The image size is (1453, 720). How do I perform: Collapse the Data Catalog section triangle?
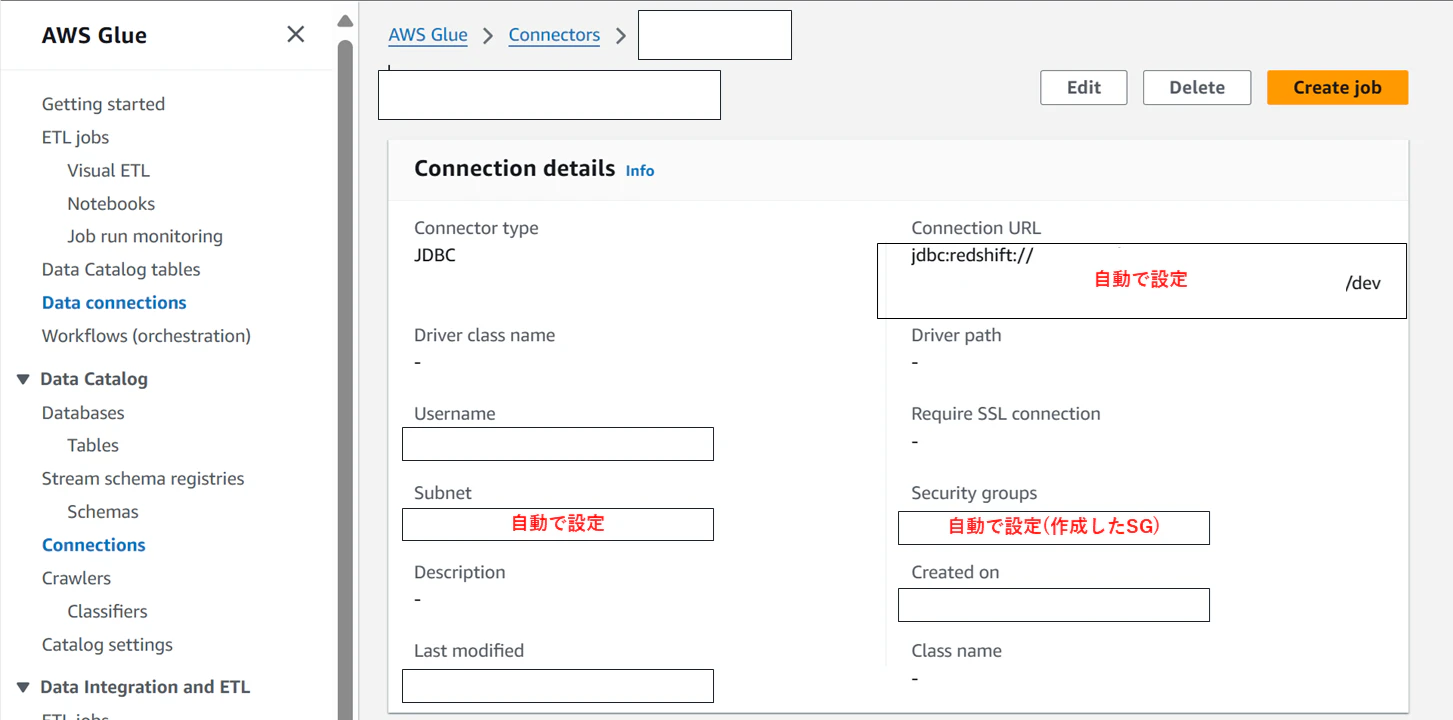pos(23,380)
